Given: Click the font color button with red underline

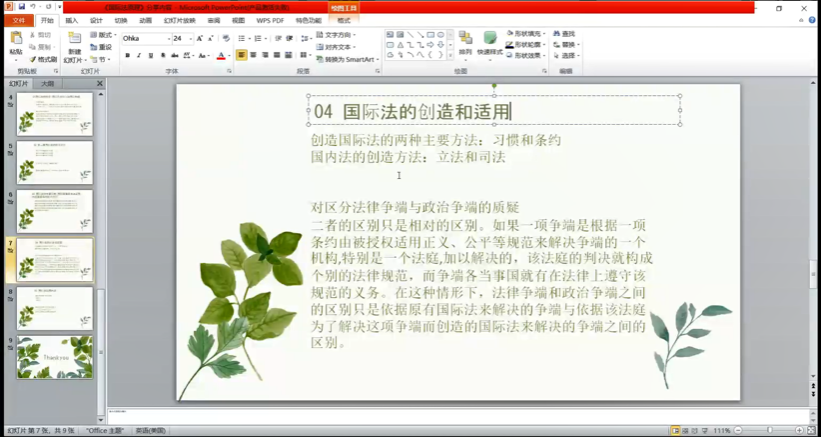Looking at the screenshot, I should click(x=221, y=55).
